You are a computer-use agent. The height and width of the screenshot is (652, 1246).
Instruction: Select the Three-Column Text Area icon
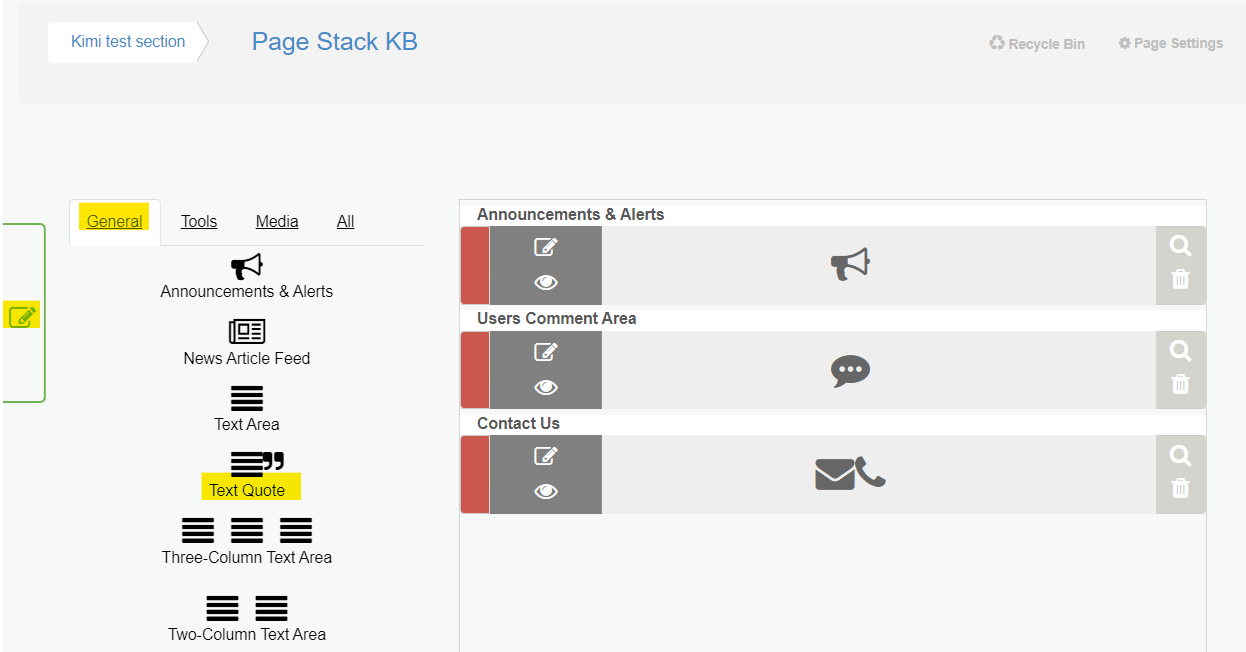[247, 530]
